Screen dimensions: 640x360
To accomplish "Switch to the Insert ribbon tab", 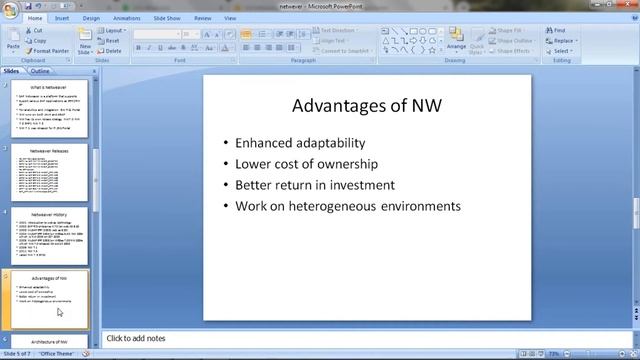I will 62,18.
